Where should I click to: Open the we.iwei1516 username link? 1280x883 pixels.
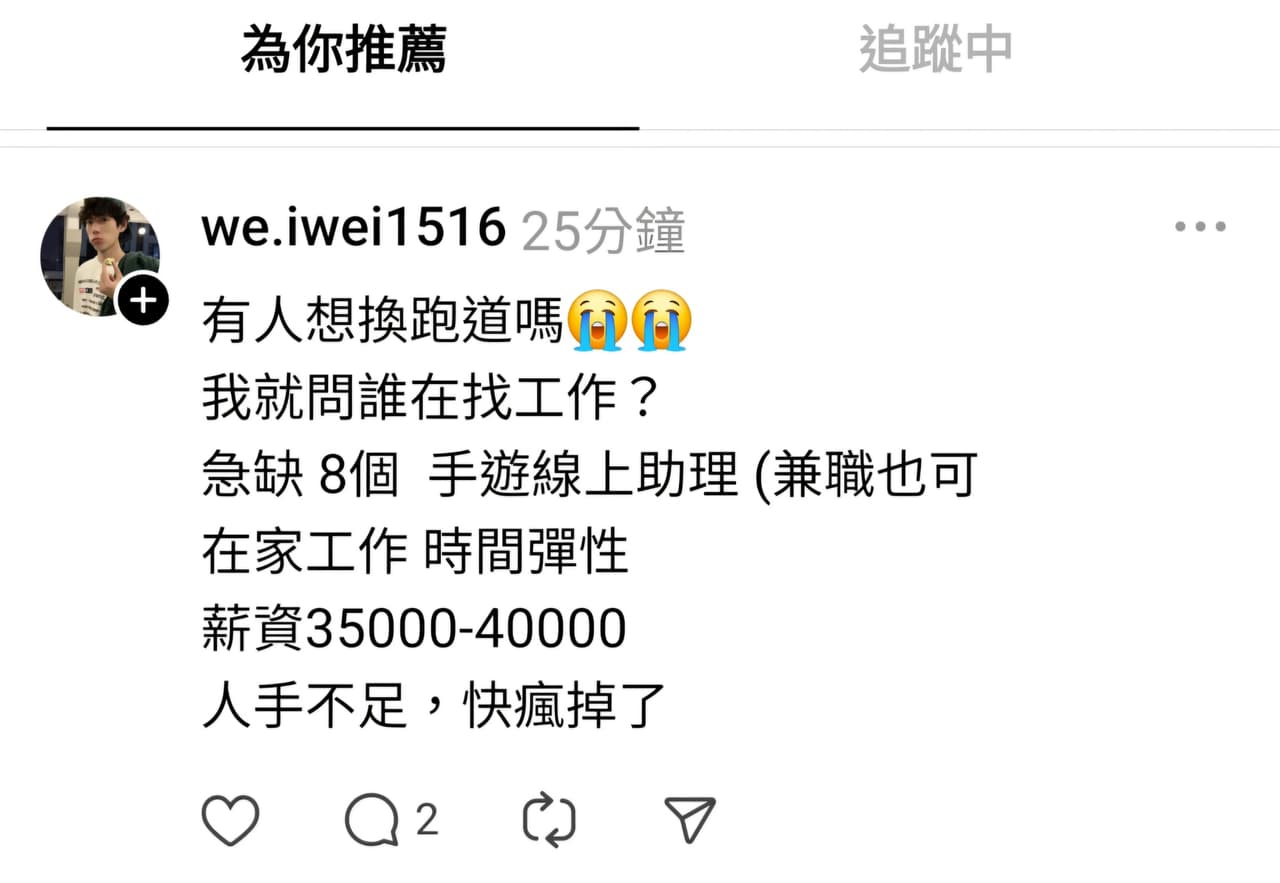coord(354,229)
